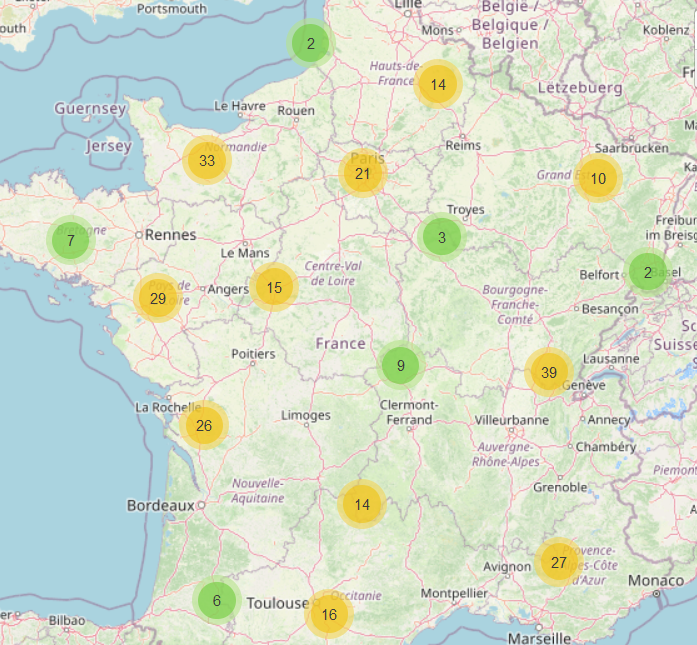This screenshot has height=645, width=697.
Task: Expand the green 2 cluster near Belfort
Action: pos(647,272)
